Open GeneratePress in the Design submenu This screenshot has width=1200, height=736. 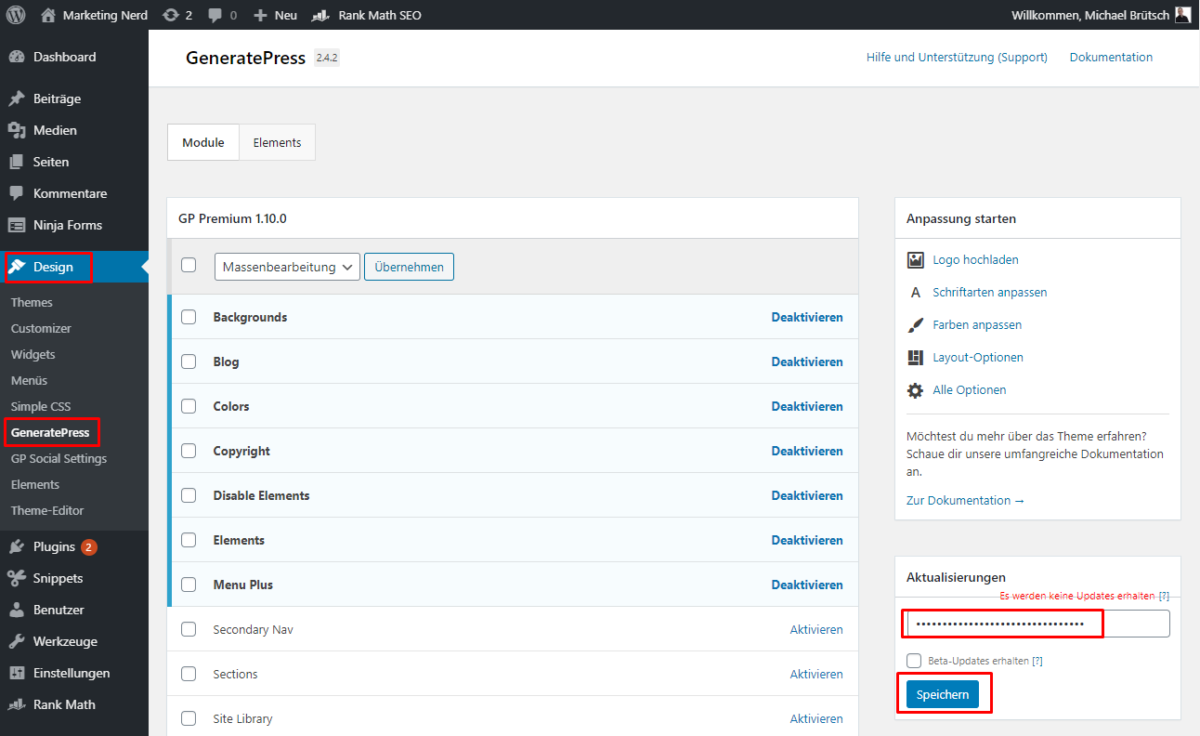tap(50, 433)
